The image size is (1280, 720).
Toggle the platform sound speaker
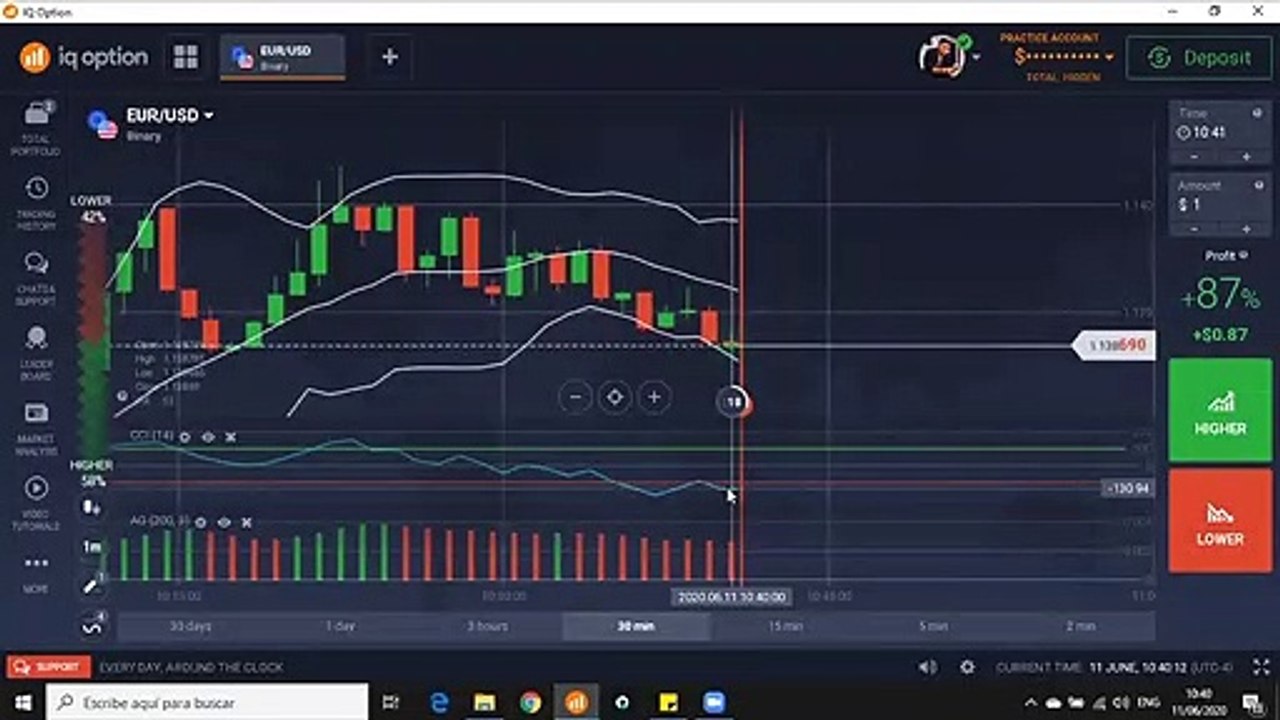tap(928, 667)
